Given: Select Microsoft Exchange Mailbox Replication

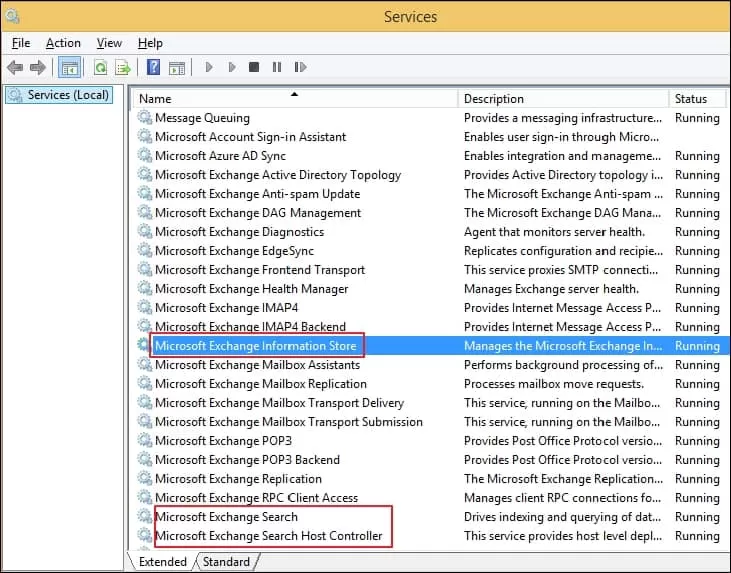Looking at the screenshot, I should (261, 384).
